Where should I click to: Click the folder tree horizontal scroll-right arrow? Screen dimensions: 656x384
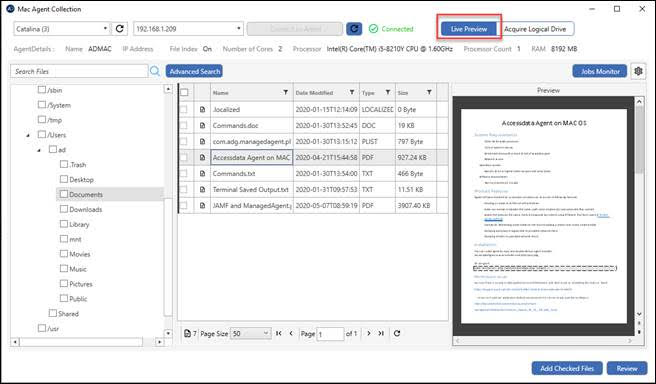point(159,342)
